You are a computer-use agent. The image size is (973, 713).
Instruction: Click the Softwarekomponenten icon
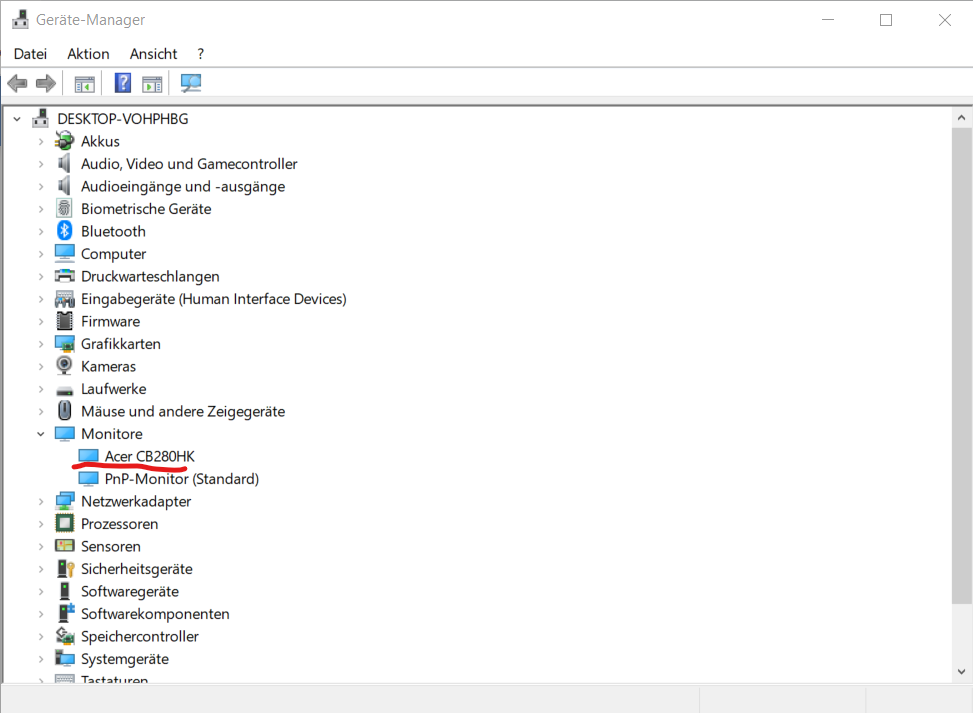[66, 612]
